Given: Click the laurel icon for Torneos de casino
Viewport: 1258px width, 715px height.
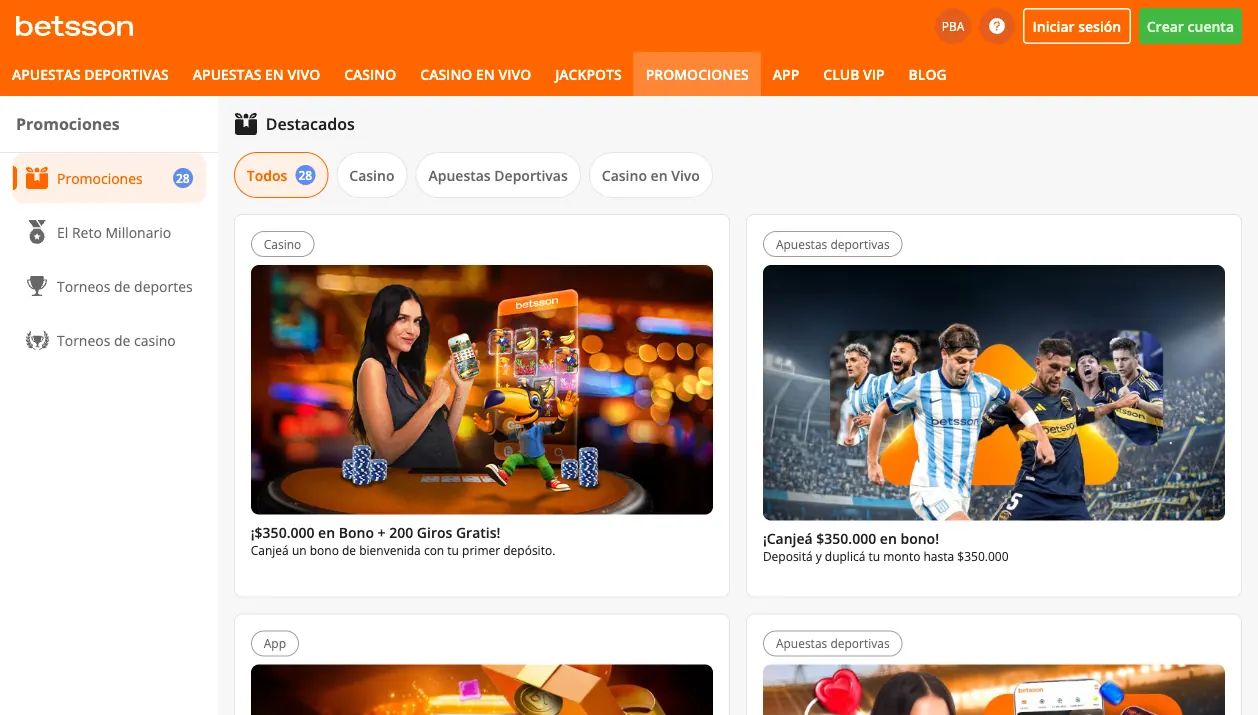Looking at the screenshot, I should tap(37, 341).
